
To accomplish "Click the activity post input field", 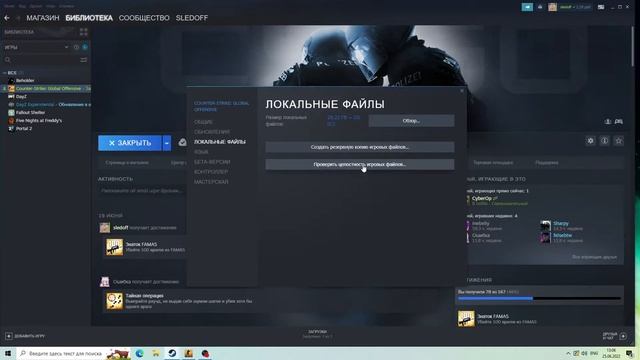I will tap(142, 191).
